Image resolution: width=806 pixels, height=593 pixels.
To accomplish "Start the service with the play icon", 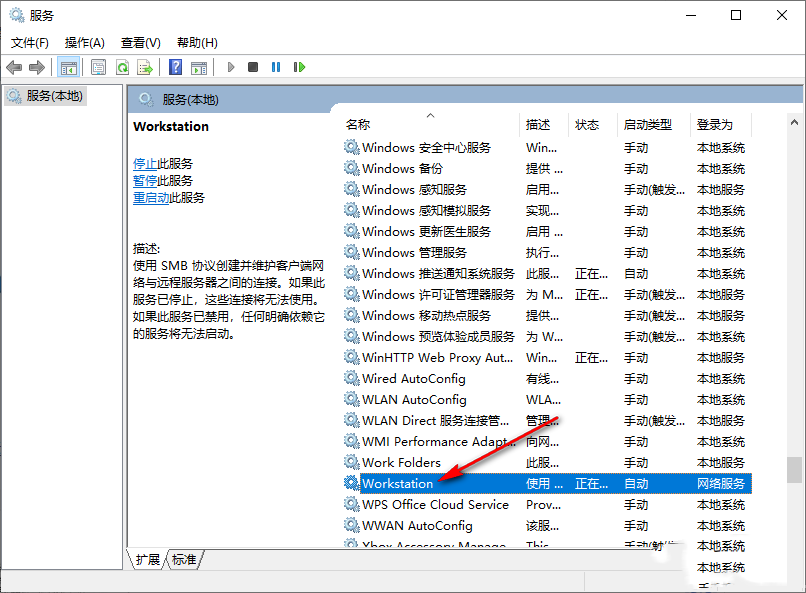I will pyautogui.click(x=230, y=67).
